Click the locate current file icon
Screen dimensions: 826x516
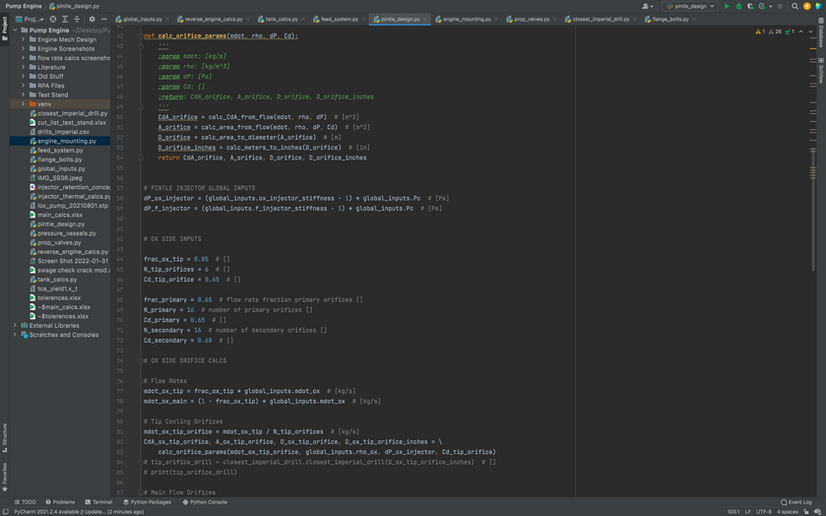click(55, 19)
